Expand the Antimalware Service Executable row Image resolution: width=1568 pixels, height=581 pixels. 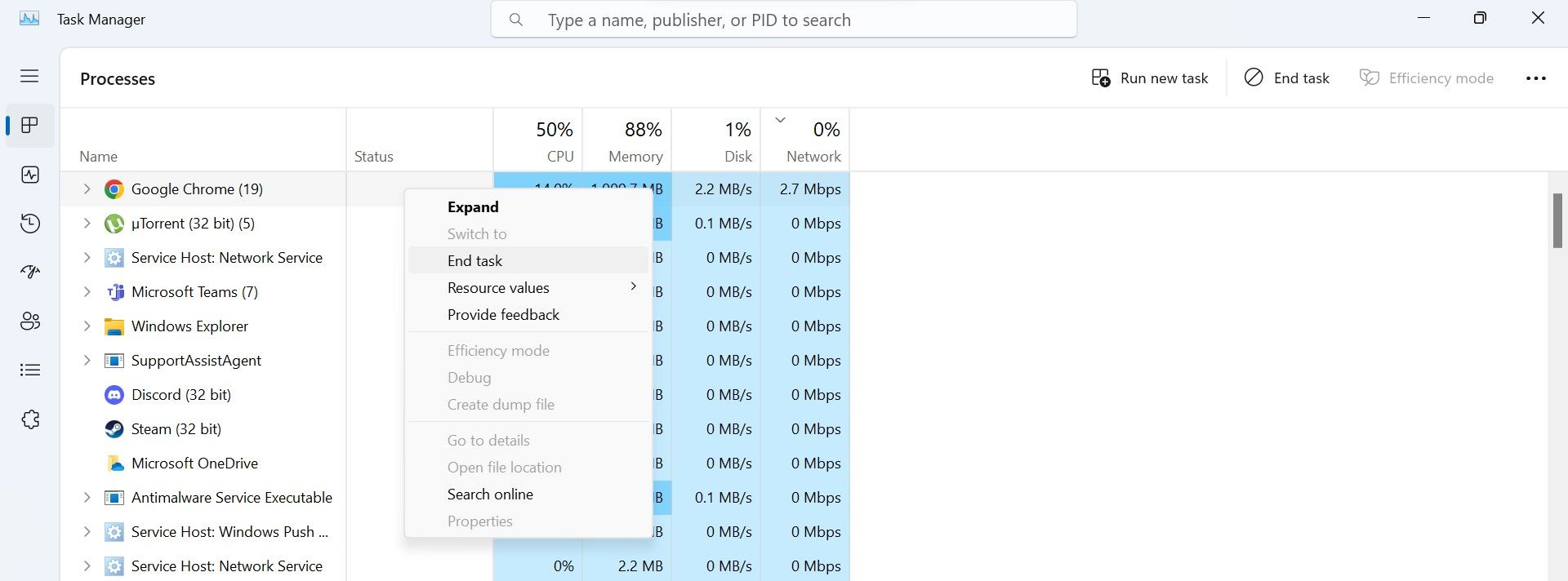point(87,498)
